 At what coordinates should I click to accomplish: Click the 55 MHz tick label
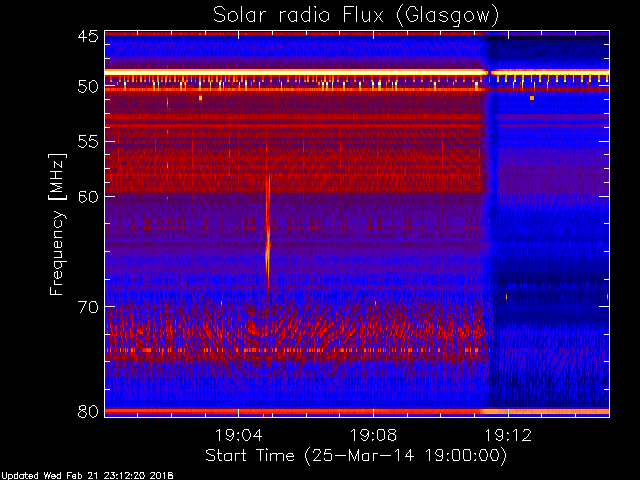(x=88, y=142)
